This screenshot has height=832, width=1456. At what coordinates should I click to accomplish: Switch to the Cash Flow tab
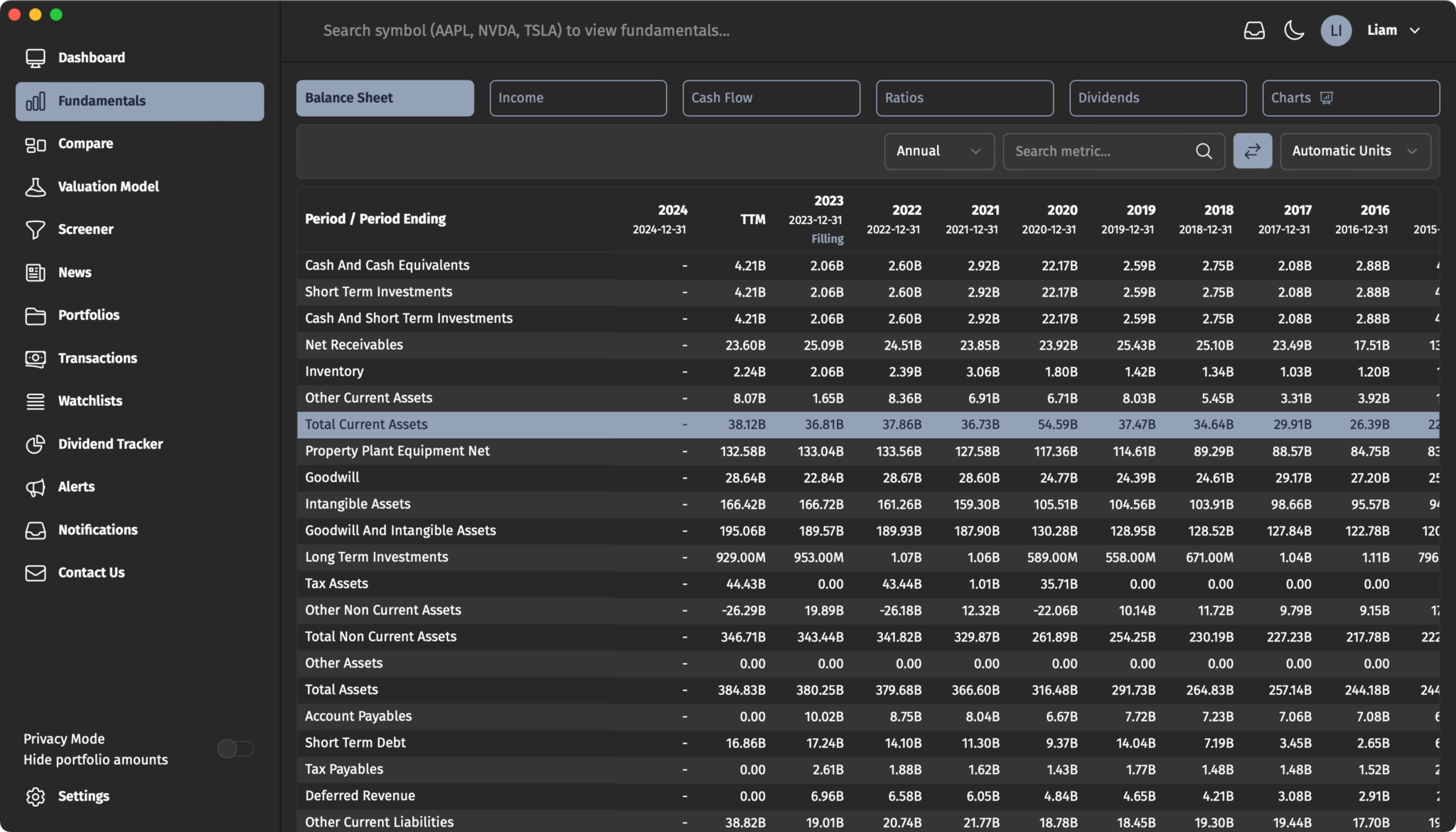[x=771, y=98]
